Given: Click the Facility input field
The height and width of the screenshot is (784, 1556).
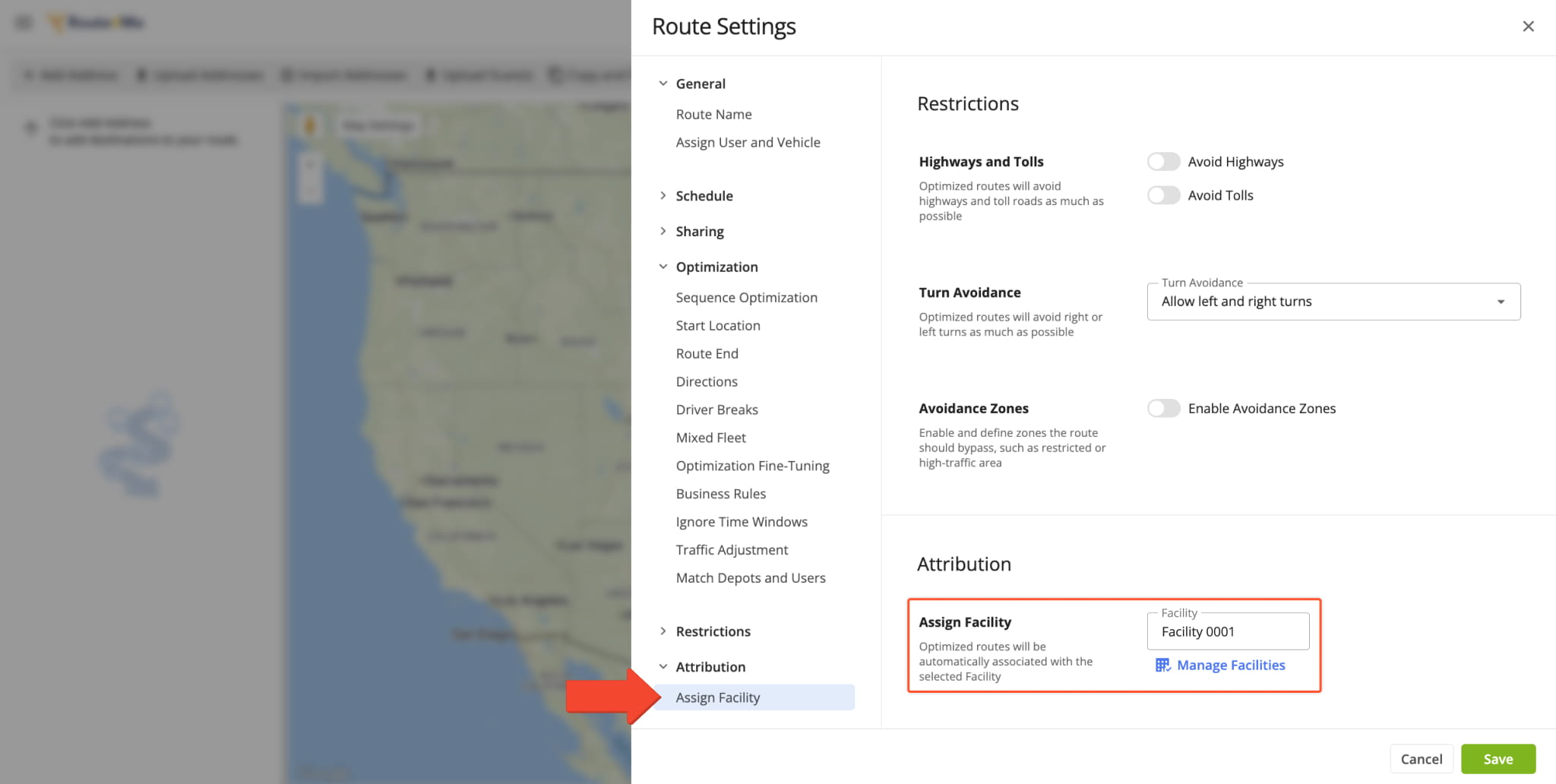Looking at the screenshot, I should 1227,632.
